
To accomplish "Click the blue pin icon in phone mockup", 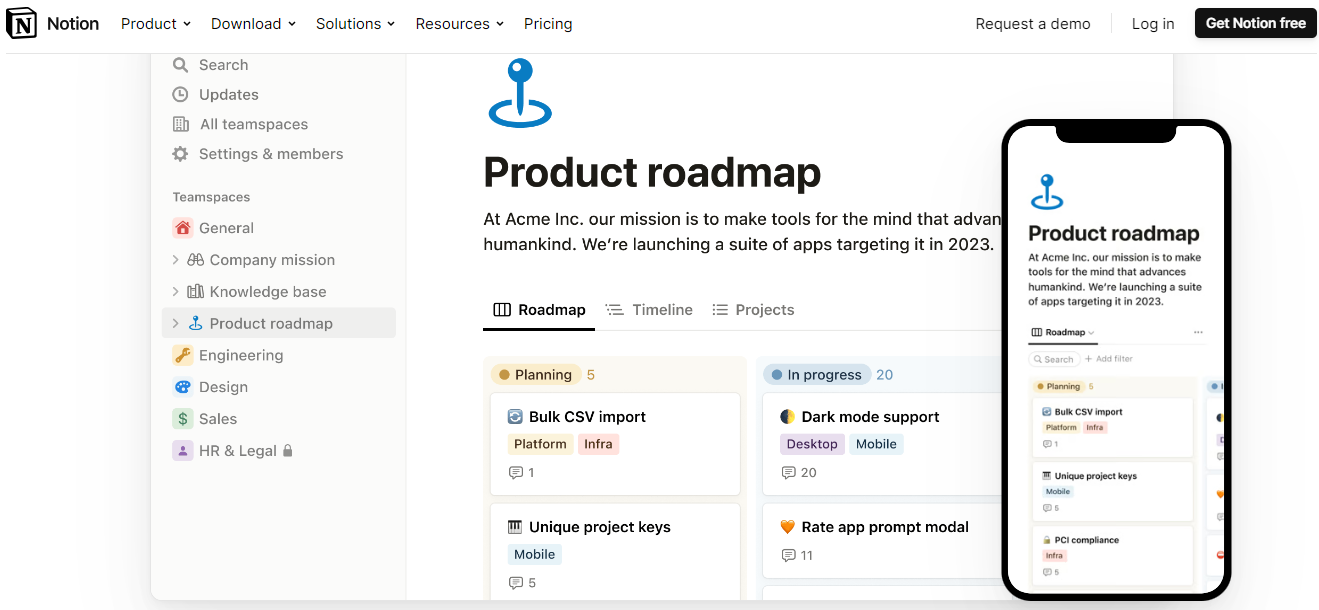I will point(1047,192).
